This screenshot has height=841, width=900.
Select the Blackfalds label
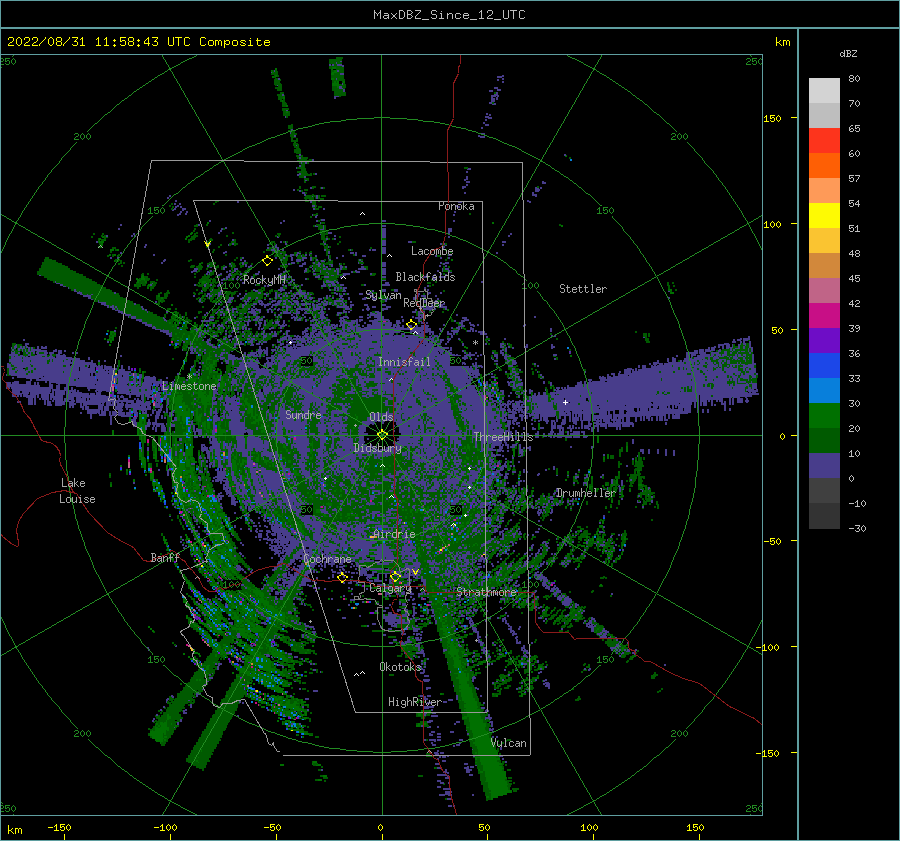coord(425,277)
